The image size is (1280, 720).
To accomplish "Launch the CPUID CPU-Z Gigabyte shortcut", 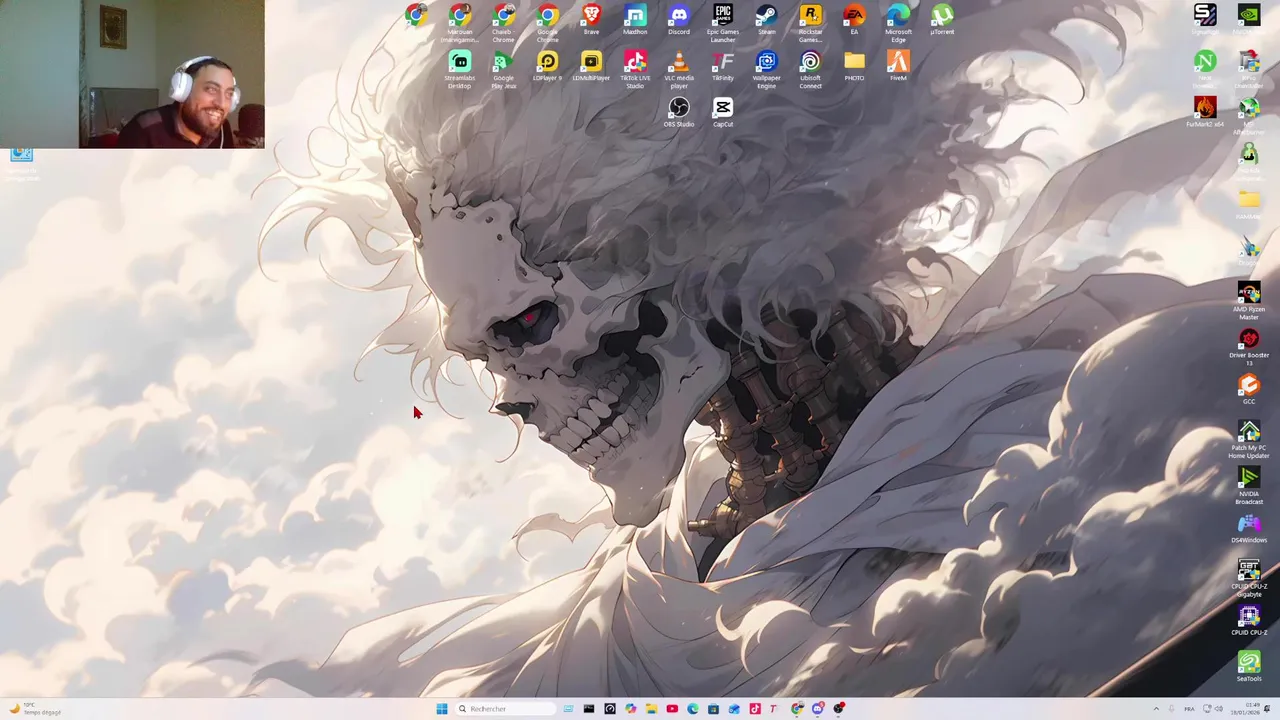I will (1249, 579).
